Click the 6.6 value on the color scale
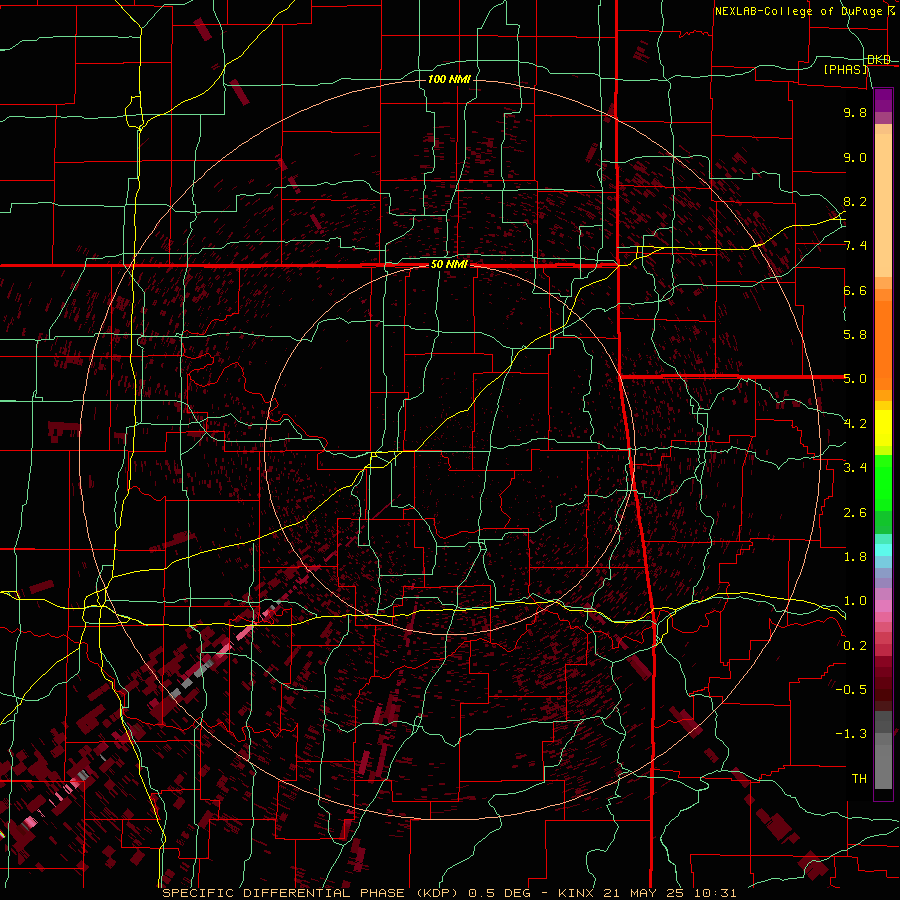The image size is (900, 900). [855, 290]
